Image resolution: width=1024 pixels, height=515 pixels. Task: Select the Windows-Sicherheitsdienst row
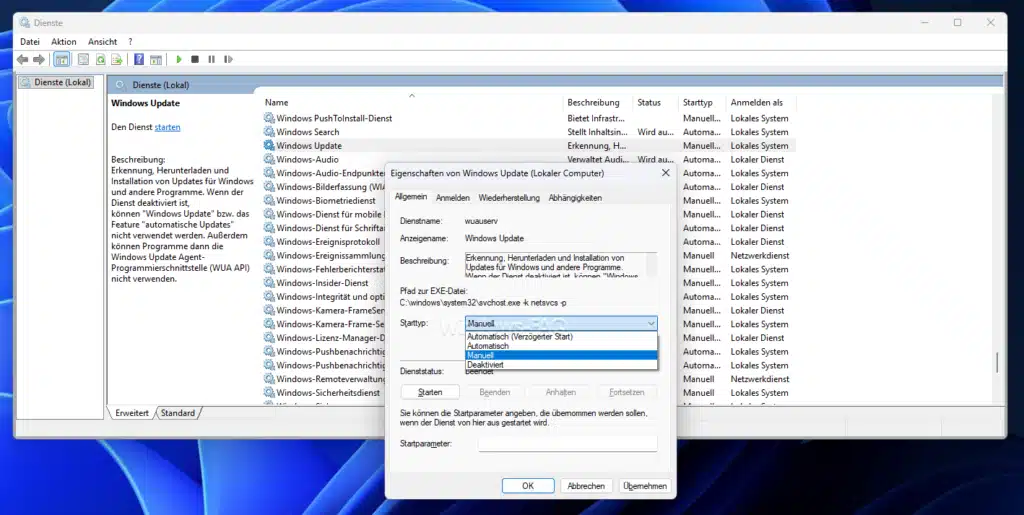(324, 392)
